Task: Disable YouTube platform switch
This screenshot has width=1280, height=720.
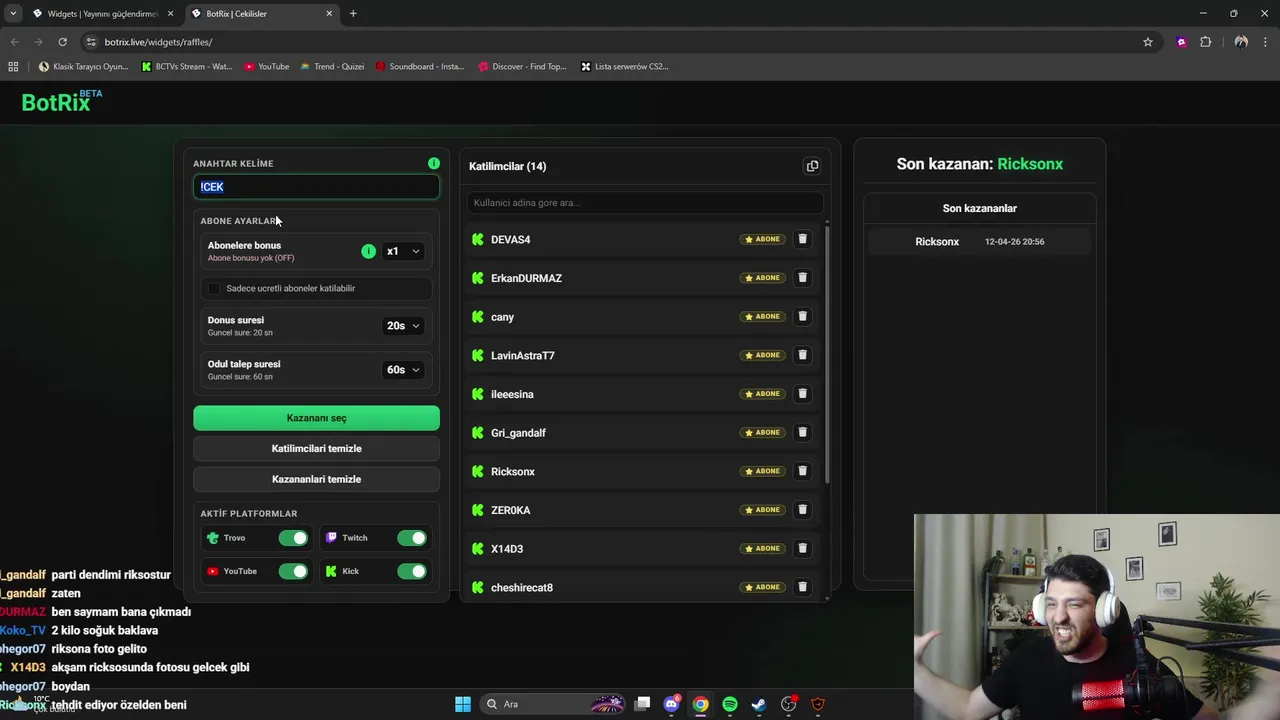Action: 293,571
